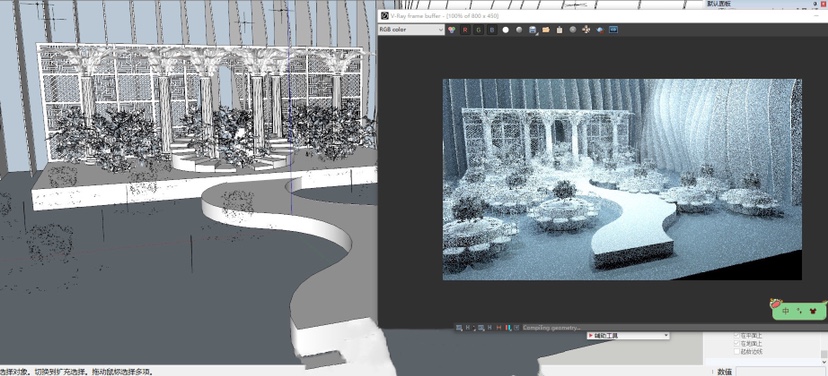Click the 中 input method language button
This screenshot has height=376, width=828.
(786, 311)
